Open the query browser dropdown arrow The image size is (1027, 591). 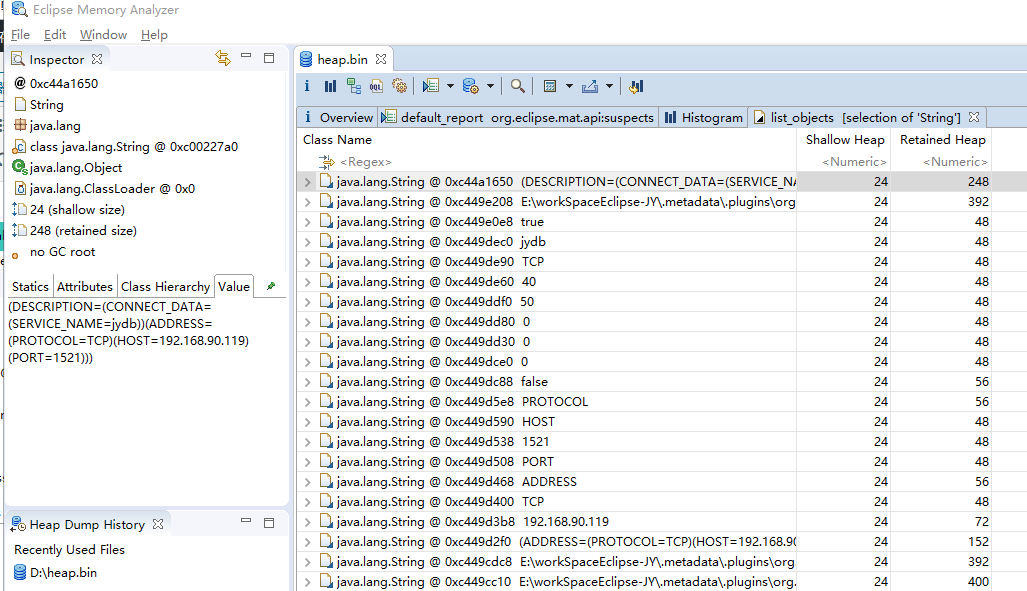(x=490, y=86)
